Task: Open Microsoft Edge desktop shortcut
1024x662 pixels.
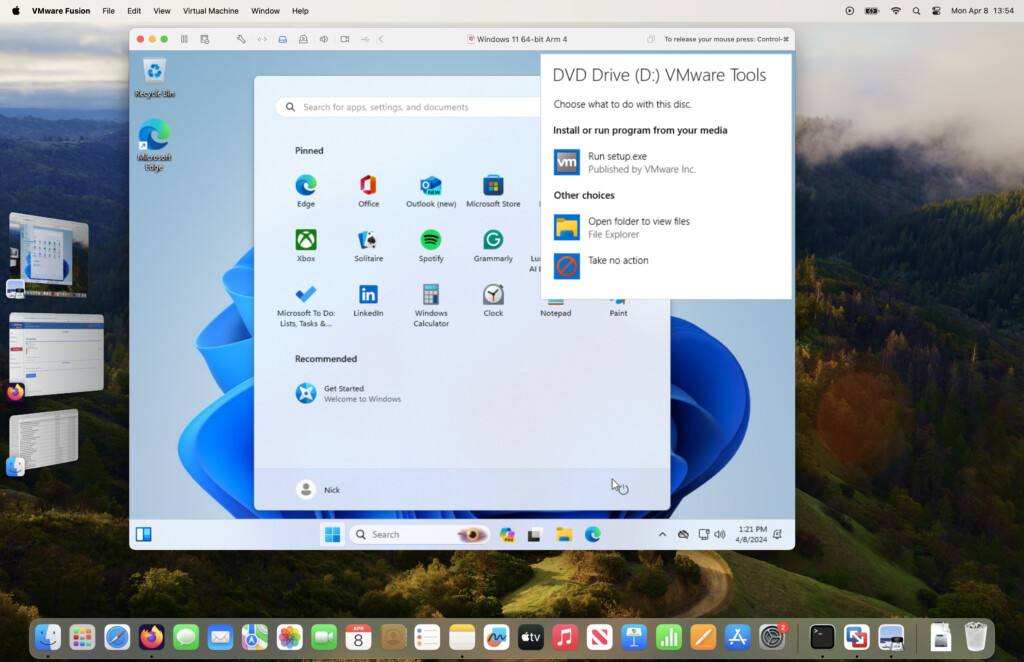Action: pyautogui.click(x=154, y=145)
